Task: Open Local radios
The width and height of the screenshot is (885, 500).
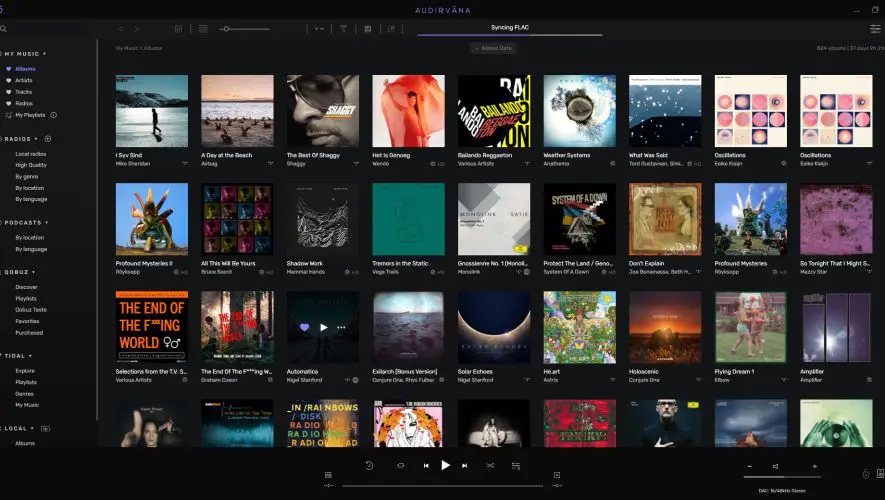Action: [x=30, y=154]
